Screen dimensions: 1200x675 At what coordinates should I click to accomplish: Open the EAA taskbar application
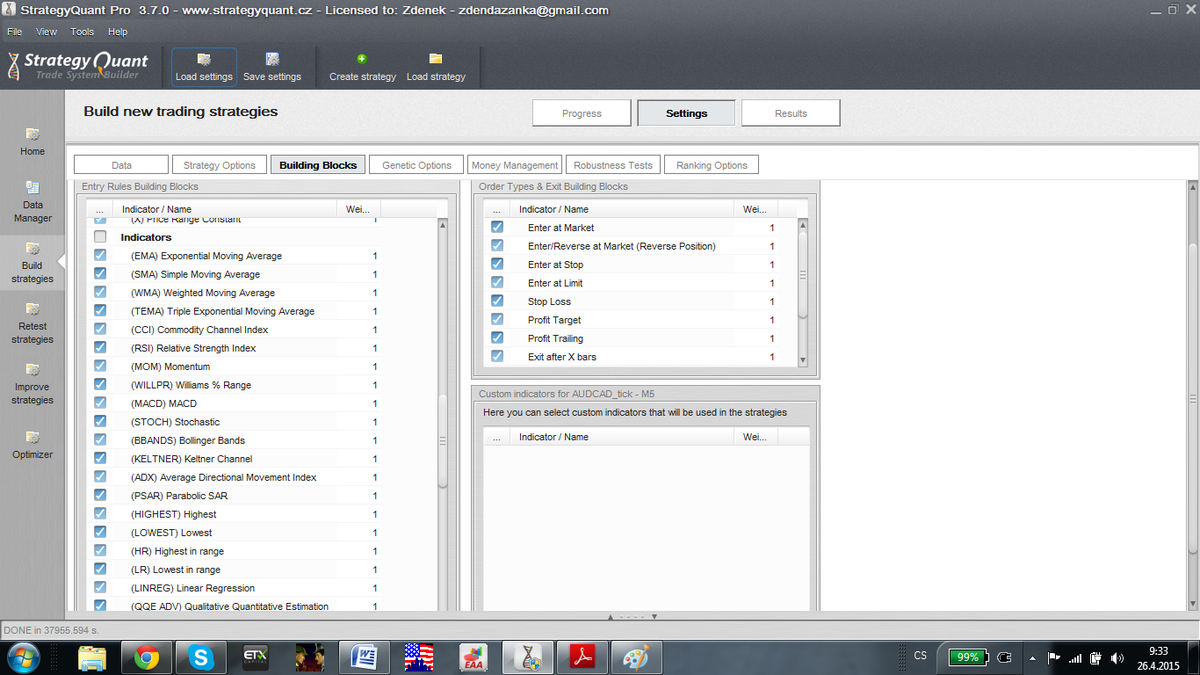[x=472, y=657]
